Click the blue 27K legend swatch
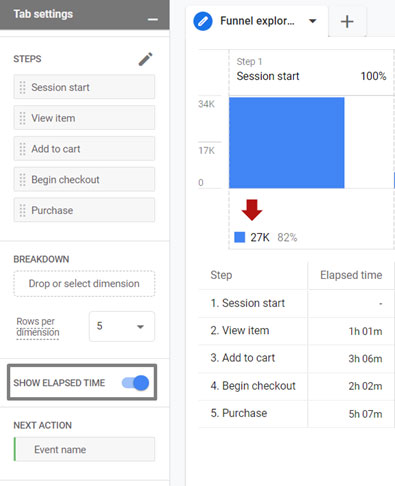This screenshot has height=486, width=395. (x=240, y=237)
